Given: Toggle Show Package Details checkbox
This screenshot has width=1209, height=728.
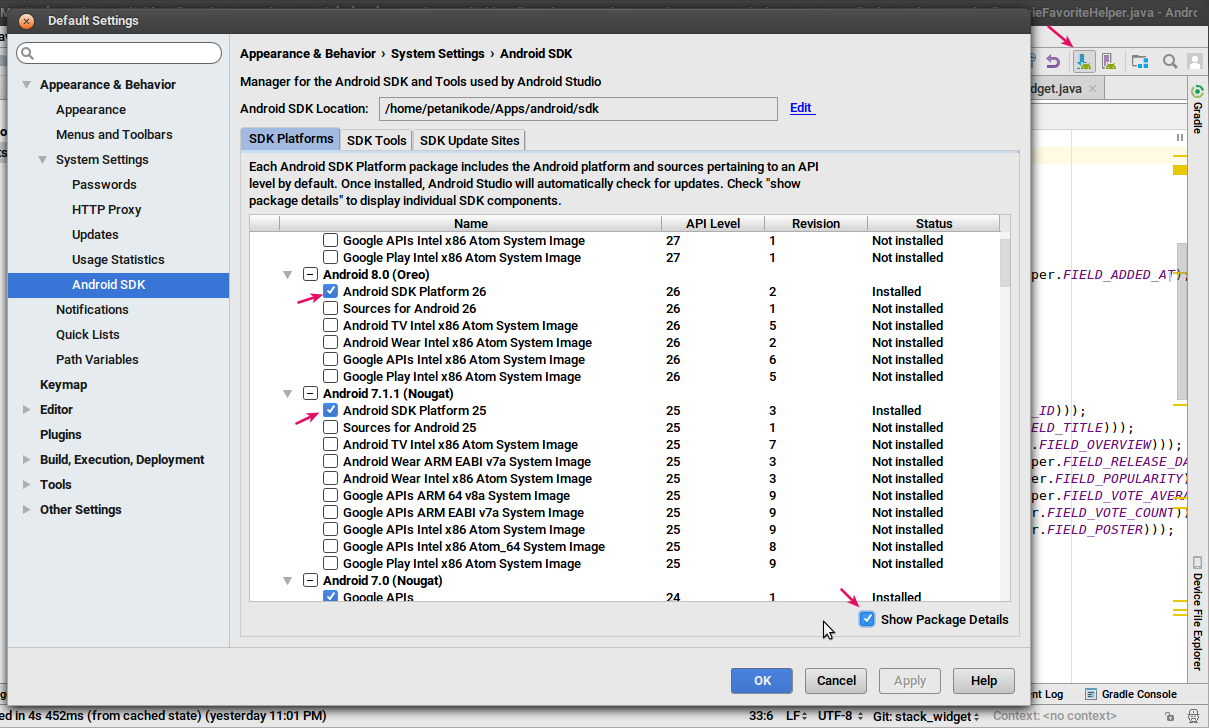Looking at the screenshot, I should pos(867,619).
